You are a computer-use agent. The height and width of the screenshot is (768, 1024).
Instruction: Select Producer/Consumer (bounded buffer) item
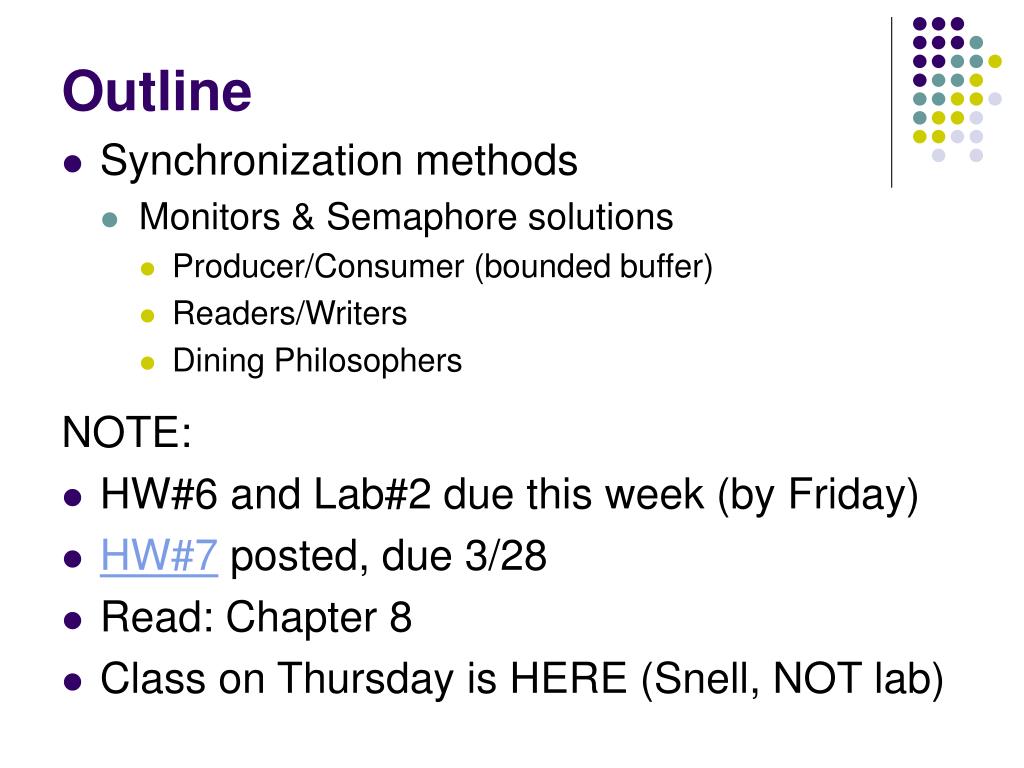pos(443,267)
